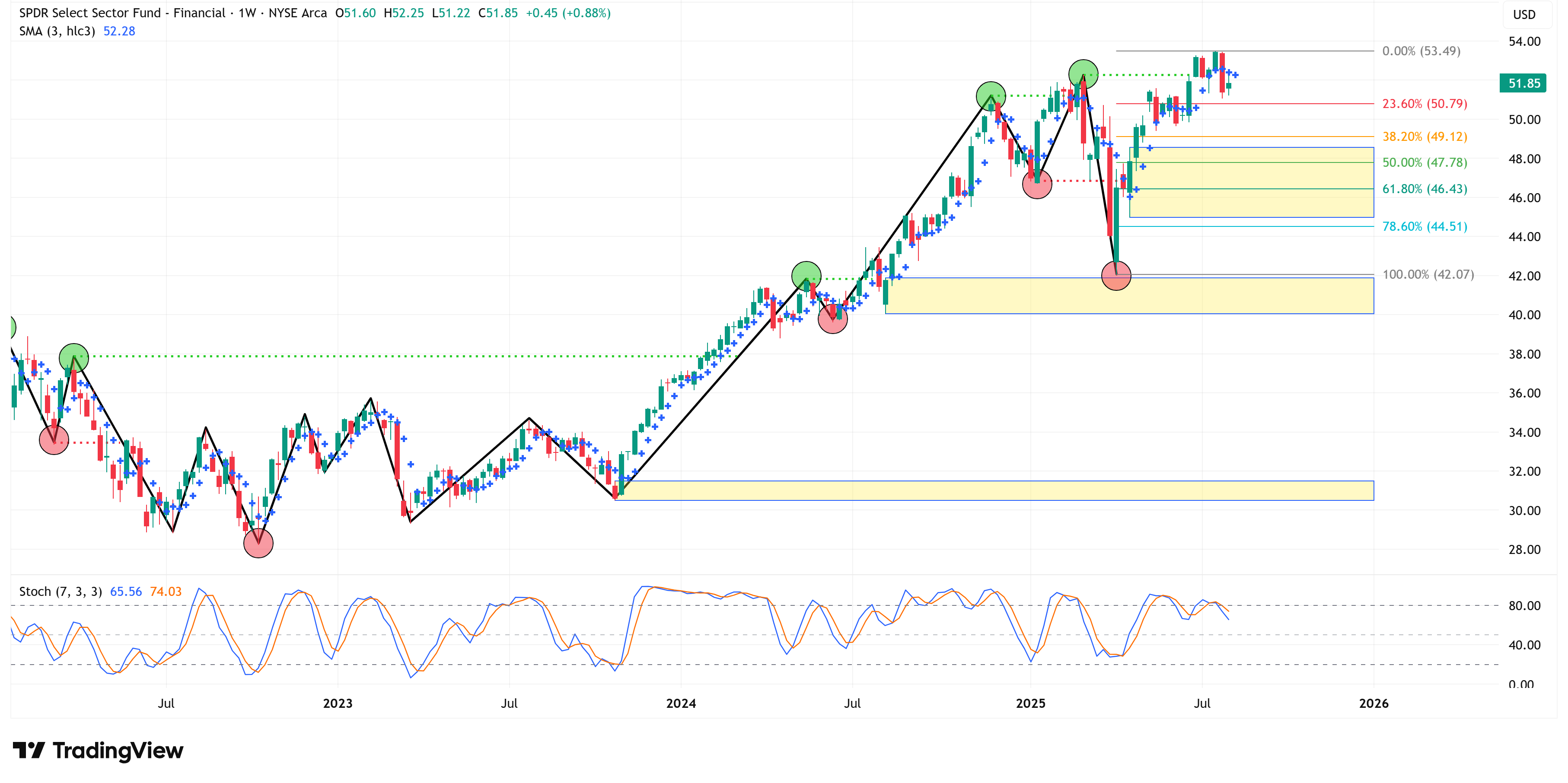Click the Stoch (7, 3, 3) indicator legend
Viewport: 1568px width, 783px height.
60,592
